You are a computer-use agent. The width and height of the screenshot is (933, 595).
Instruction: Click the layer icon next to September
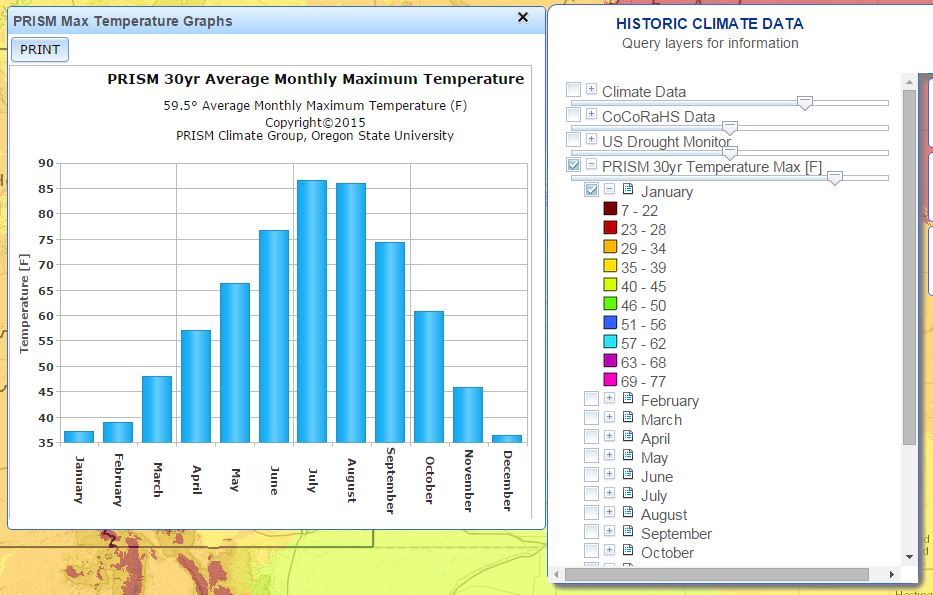coord(628,532)
